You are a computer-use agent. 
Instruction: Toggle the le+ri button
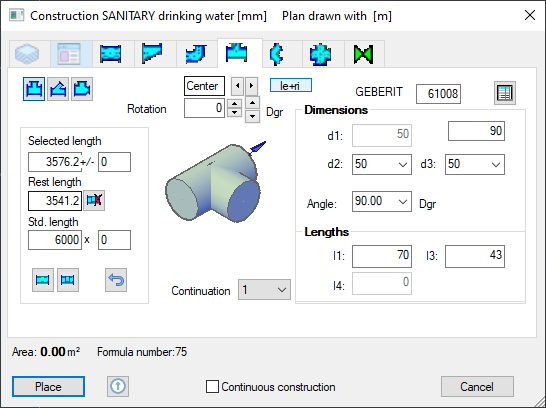coord(290,86)
